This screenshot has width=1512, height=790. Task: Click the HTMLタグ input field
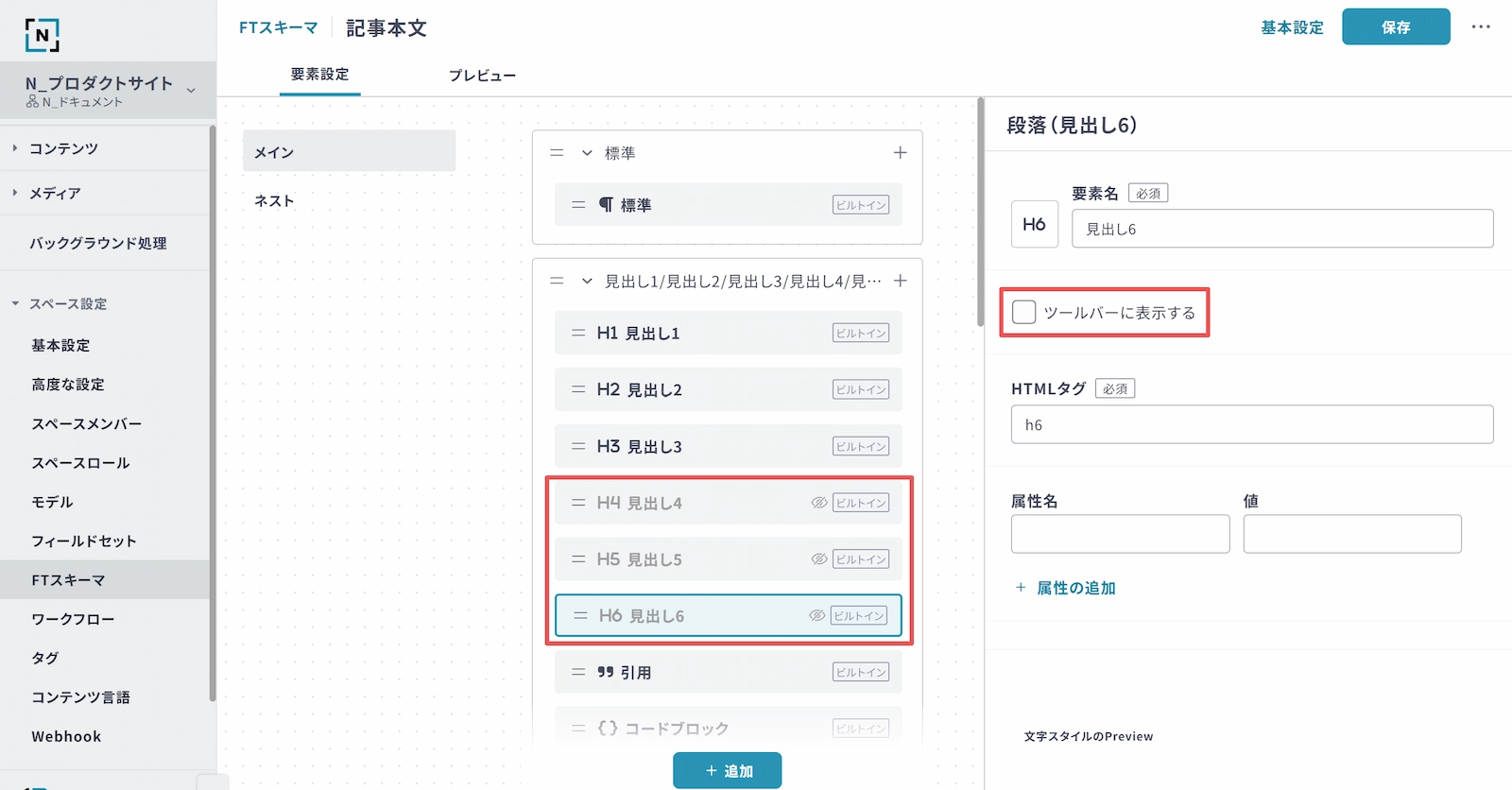[x=1251, y=425]
